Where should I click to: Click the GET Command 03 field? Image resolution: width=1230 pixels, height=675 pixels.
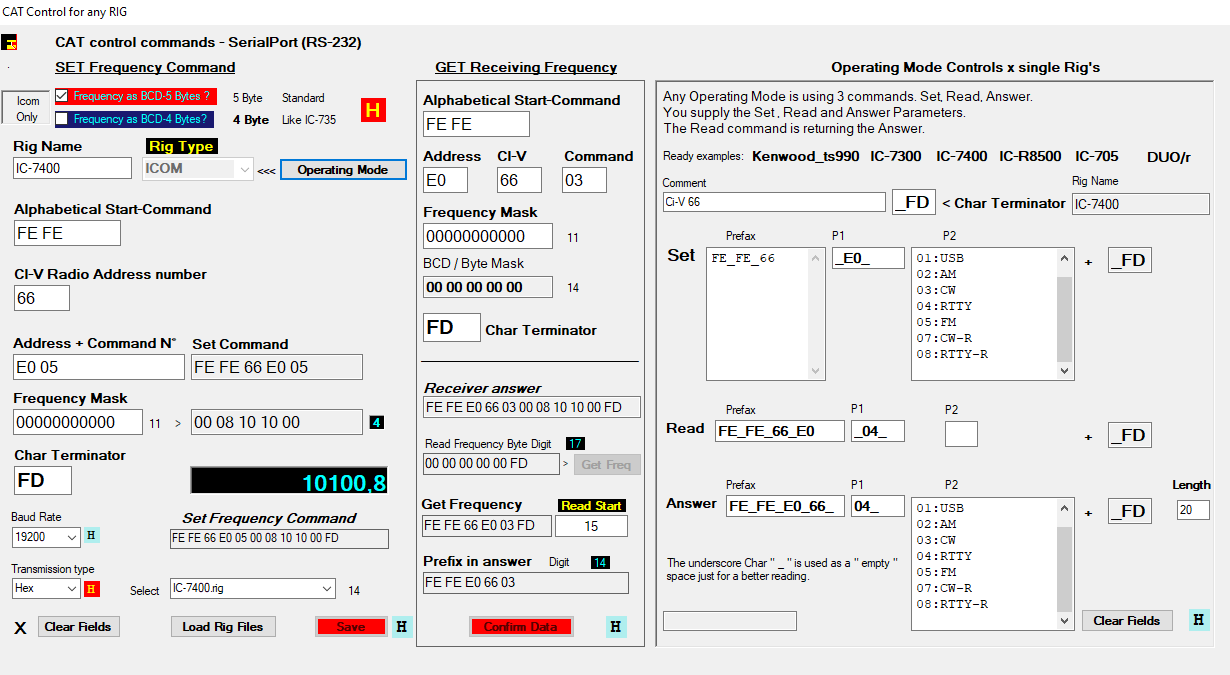tap(584, 180)
